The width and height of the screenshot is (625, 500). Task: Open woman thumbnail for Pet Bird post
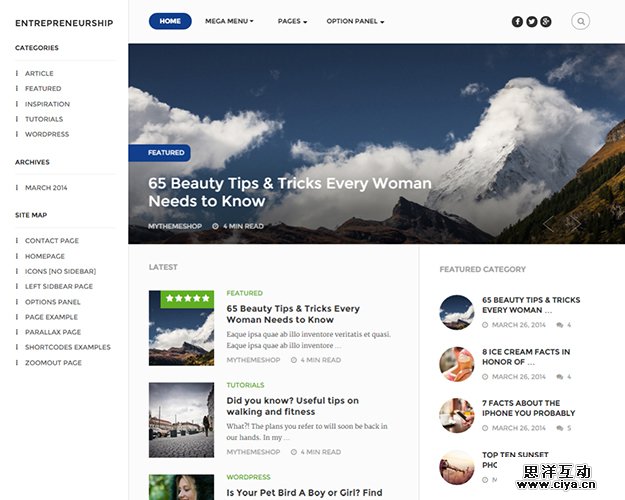[x=181, y=487]
